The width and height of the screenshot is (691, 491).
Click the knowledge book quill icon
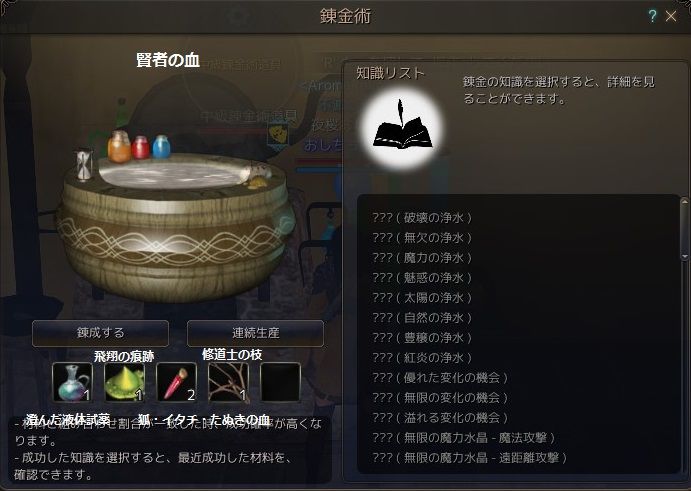coord(401,128)
